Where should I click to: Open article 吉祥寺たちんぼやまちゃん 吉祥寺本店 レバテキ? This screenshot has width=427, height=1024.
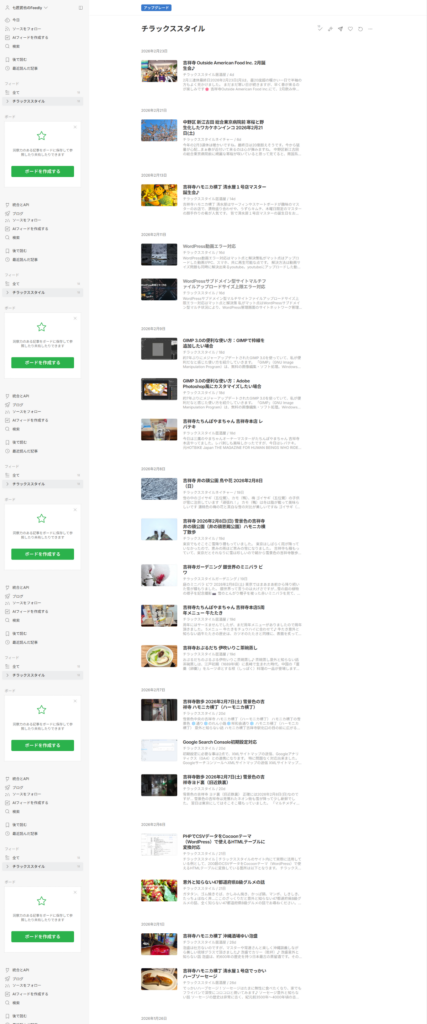point(224,424)
